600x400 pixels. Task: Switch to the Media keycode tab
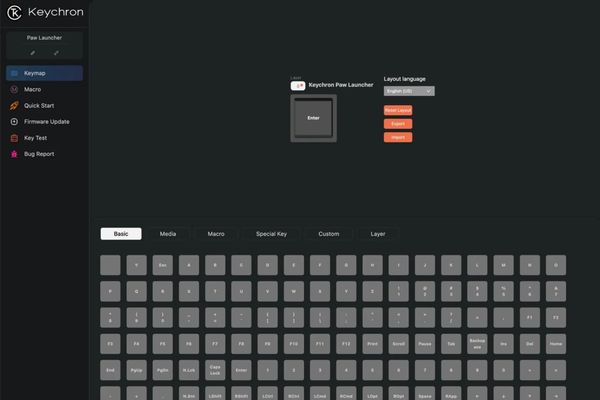coord(168,234)
